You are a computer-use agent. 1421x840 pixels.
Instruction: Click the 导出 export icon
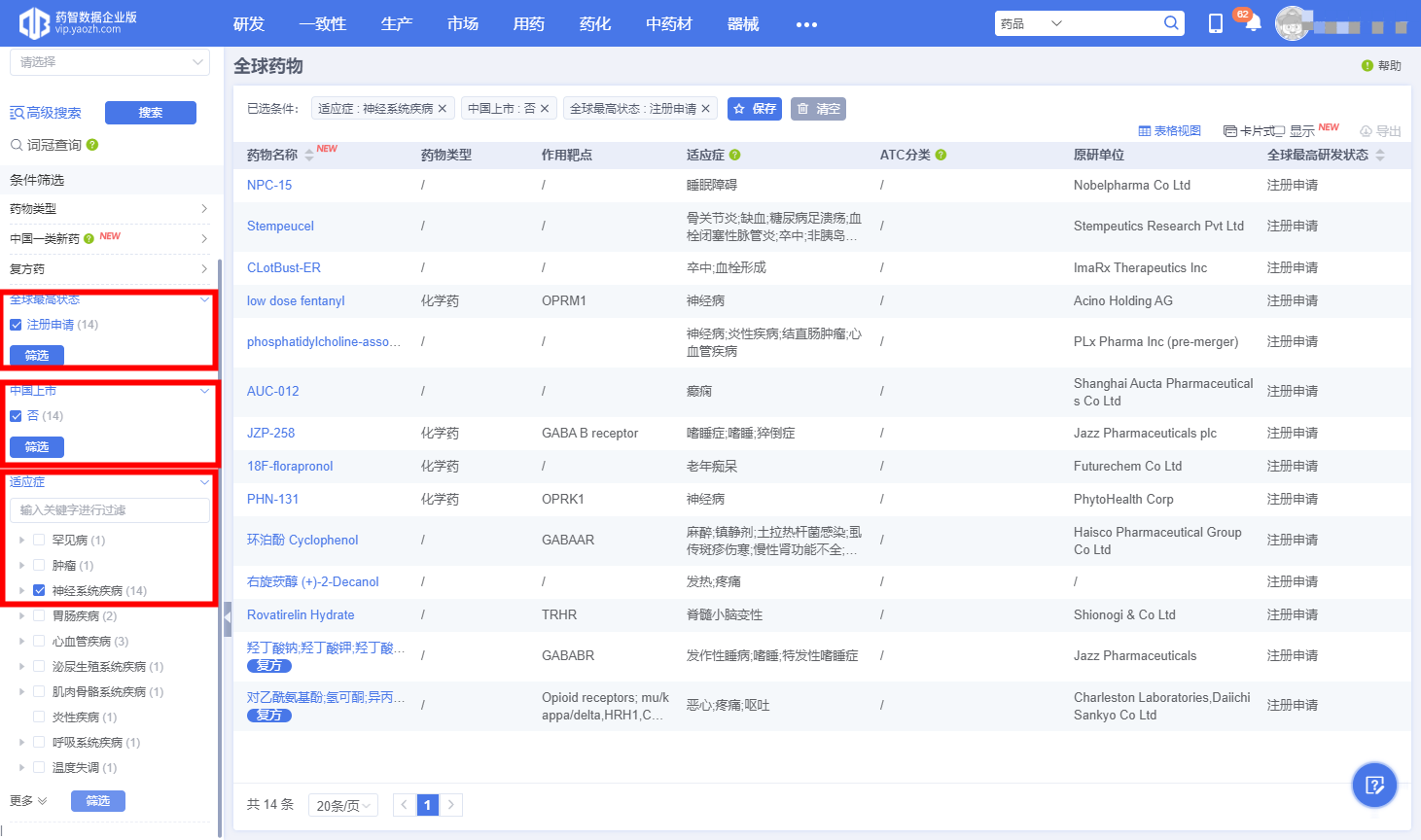click(1380, 131)
